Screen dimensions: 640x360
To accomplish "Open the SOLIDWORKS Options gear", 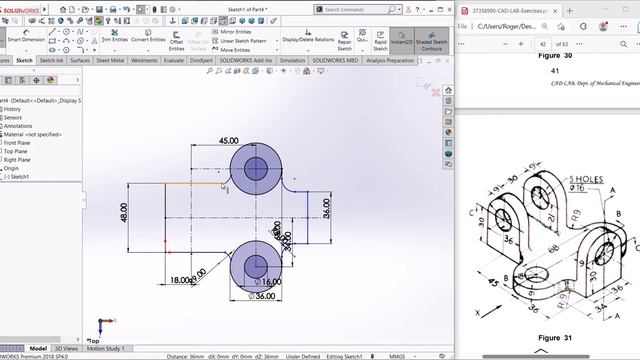I will tap(172, 9).
